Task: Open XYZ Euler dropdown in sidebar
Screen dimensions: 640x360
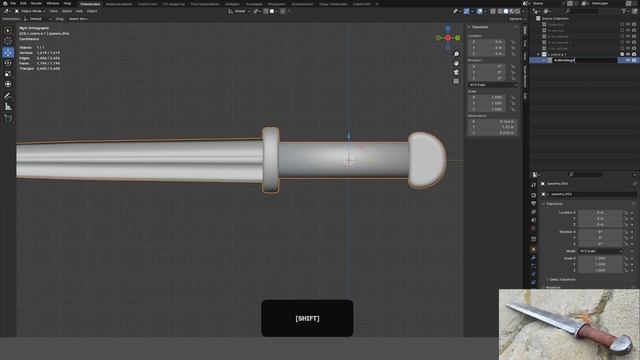Action: click(x=493, y=85)
